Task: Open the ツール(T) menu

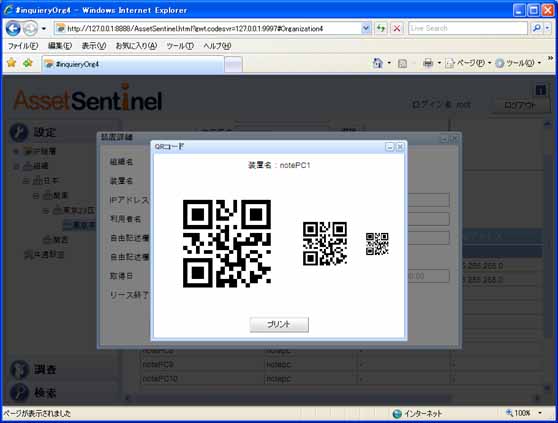Action: pyautogui.click(x=180, y=46)
